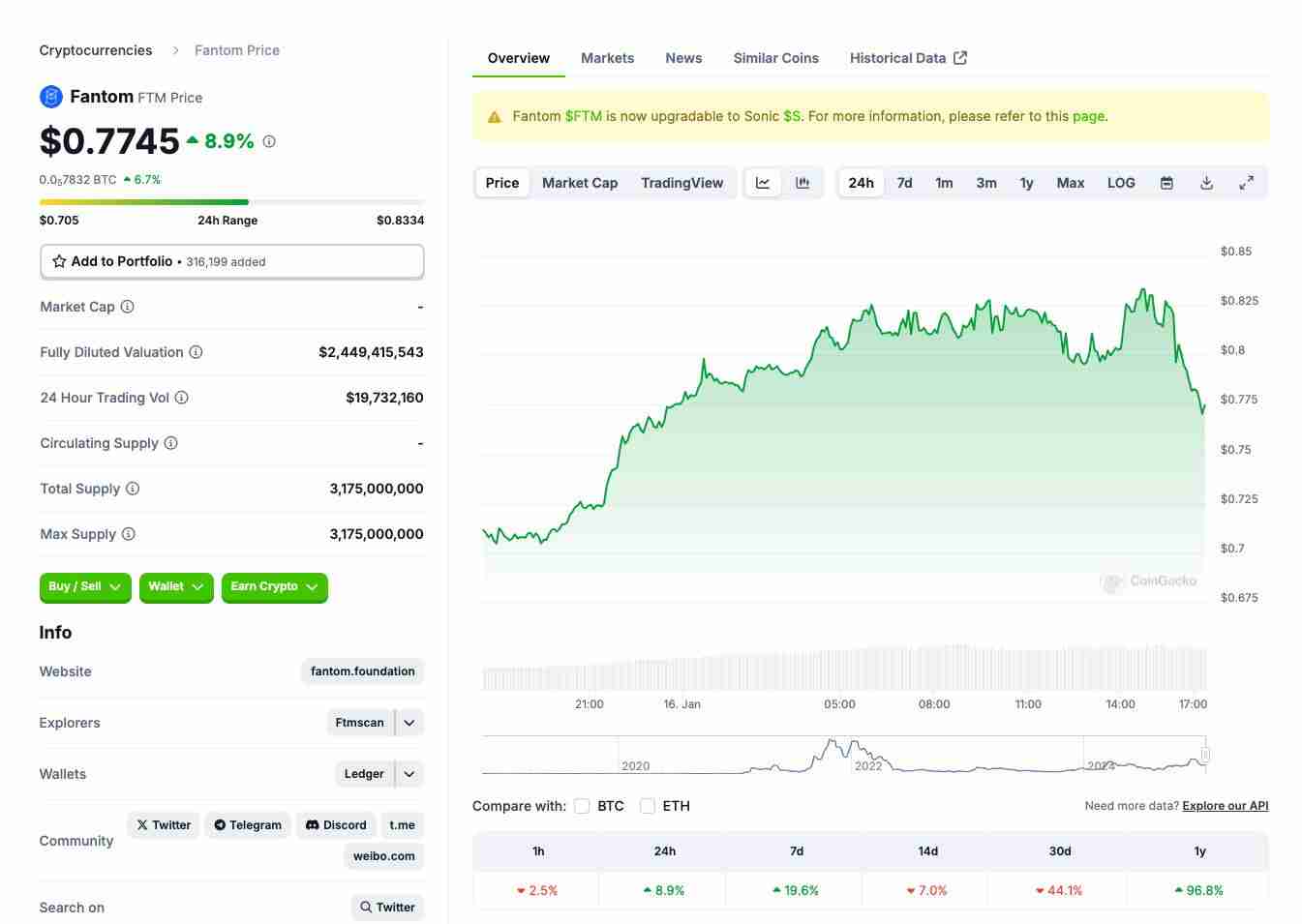Open the Explore our API link
The image size is (1302, 924).
click(x=1225, y=806)
